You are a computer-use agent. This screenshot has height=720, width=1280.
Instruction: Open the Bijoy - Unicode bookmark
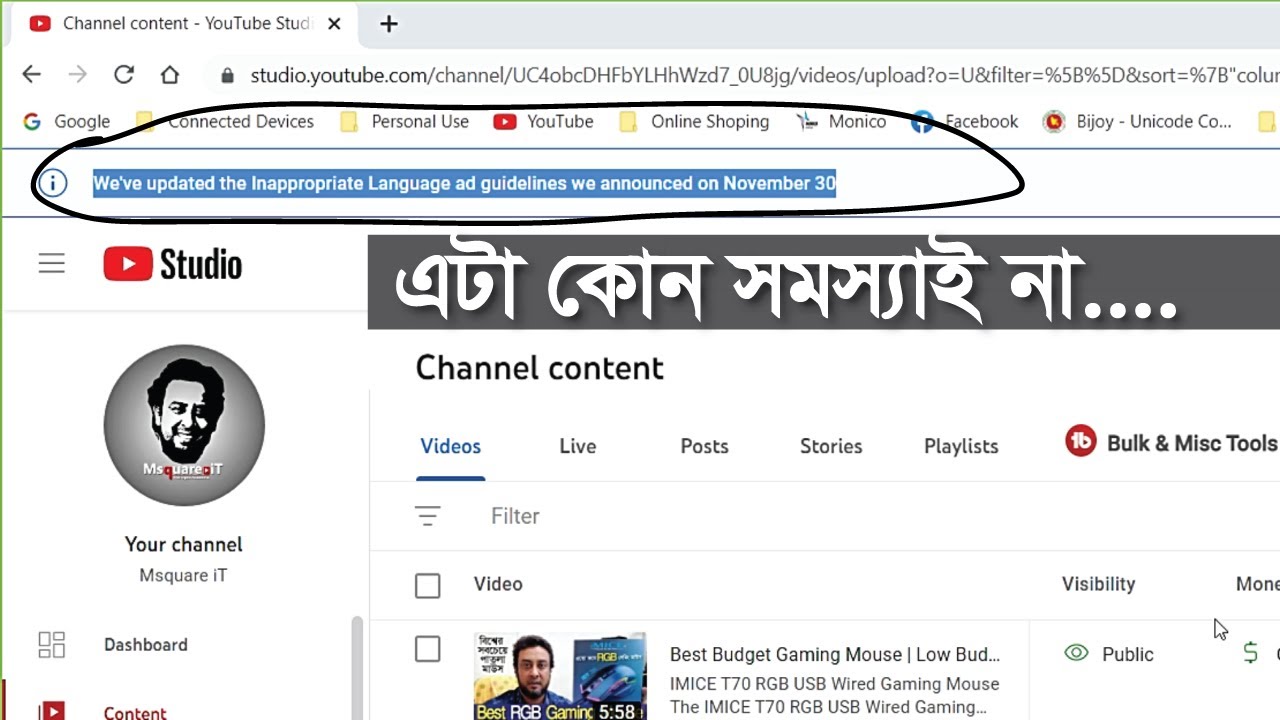[1138, 122]
